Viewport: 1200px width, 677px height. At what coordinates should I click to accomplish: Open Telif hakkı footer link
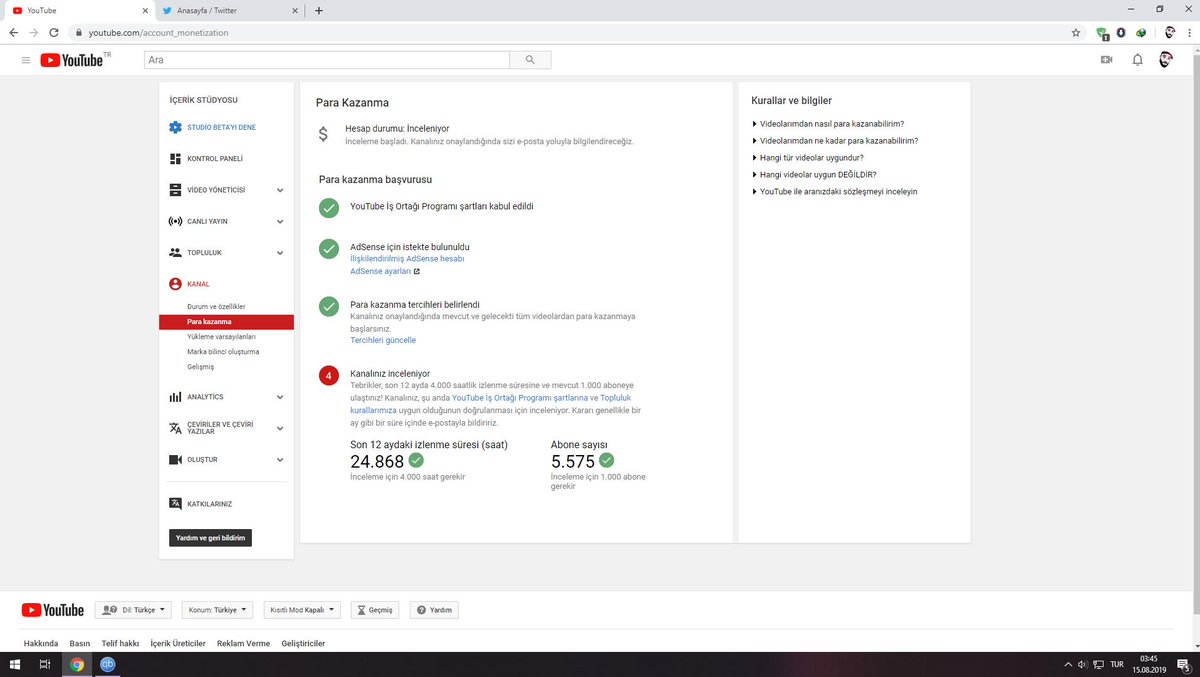[122, 643]
